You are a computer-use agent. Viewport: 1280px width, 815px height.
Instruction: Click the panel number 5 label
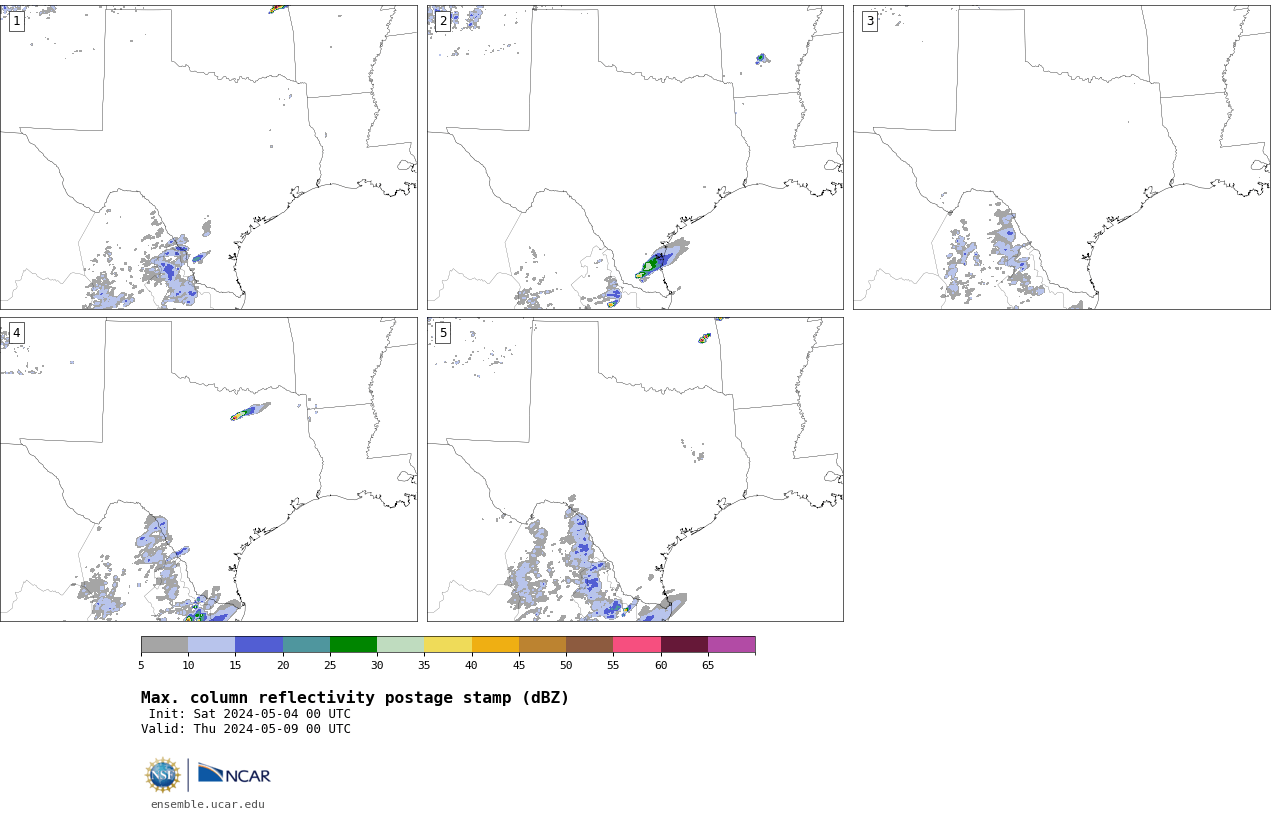(443, 333)
